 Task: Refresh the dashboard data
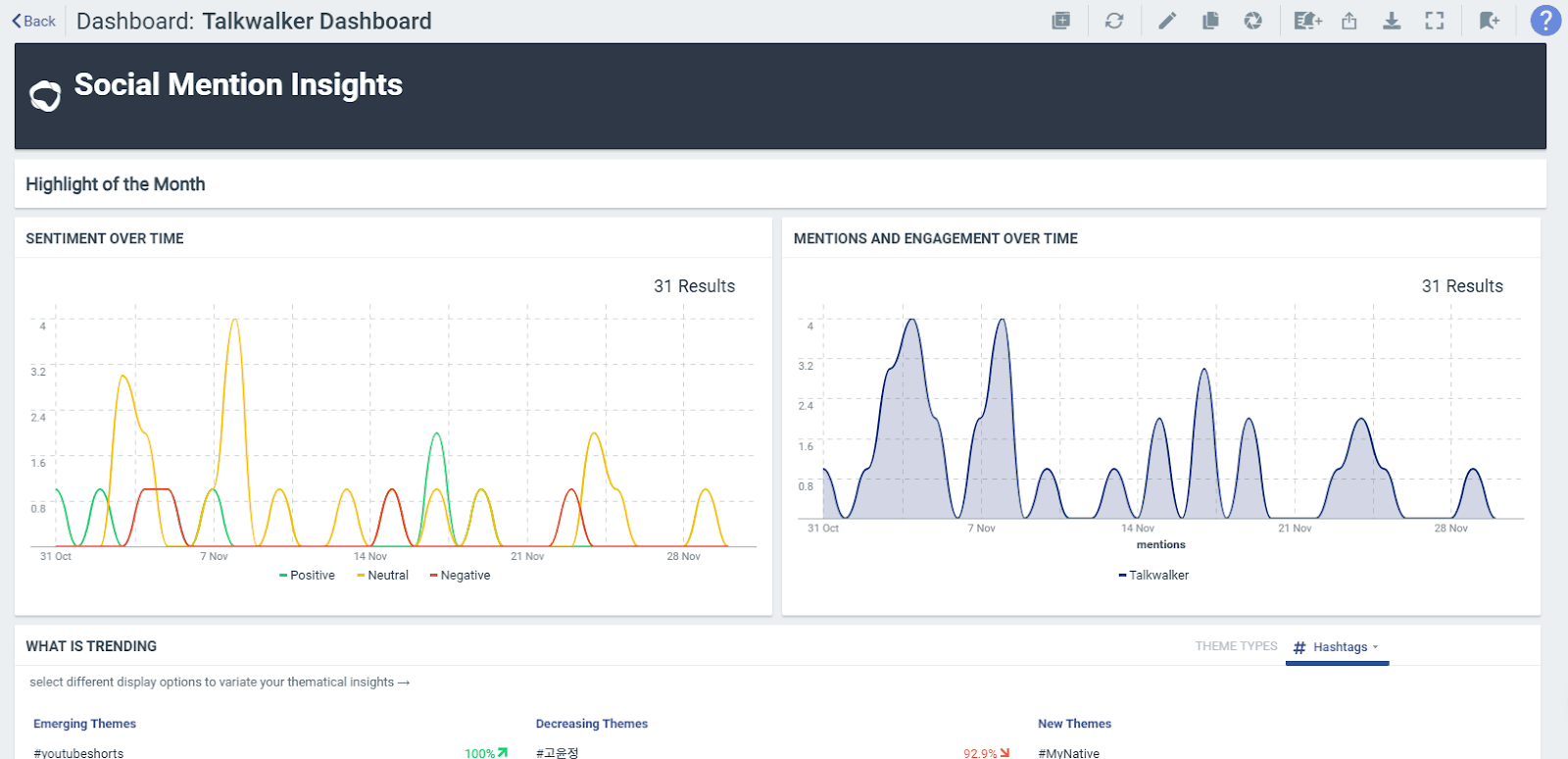(1114, 21)
